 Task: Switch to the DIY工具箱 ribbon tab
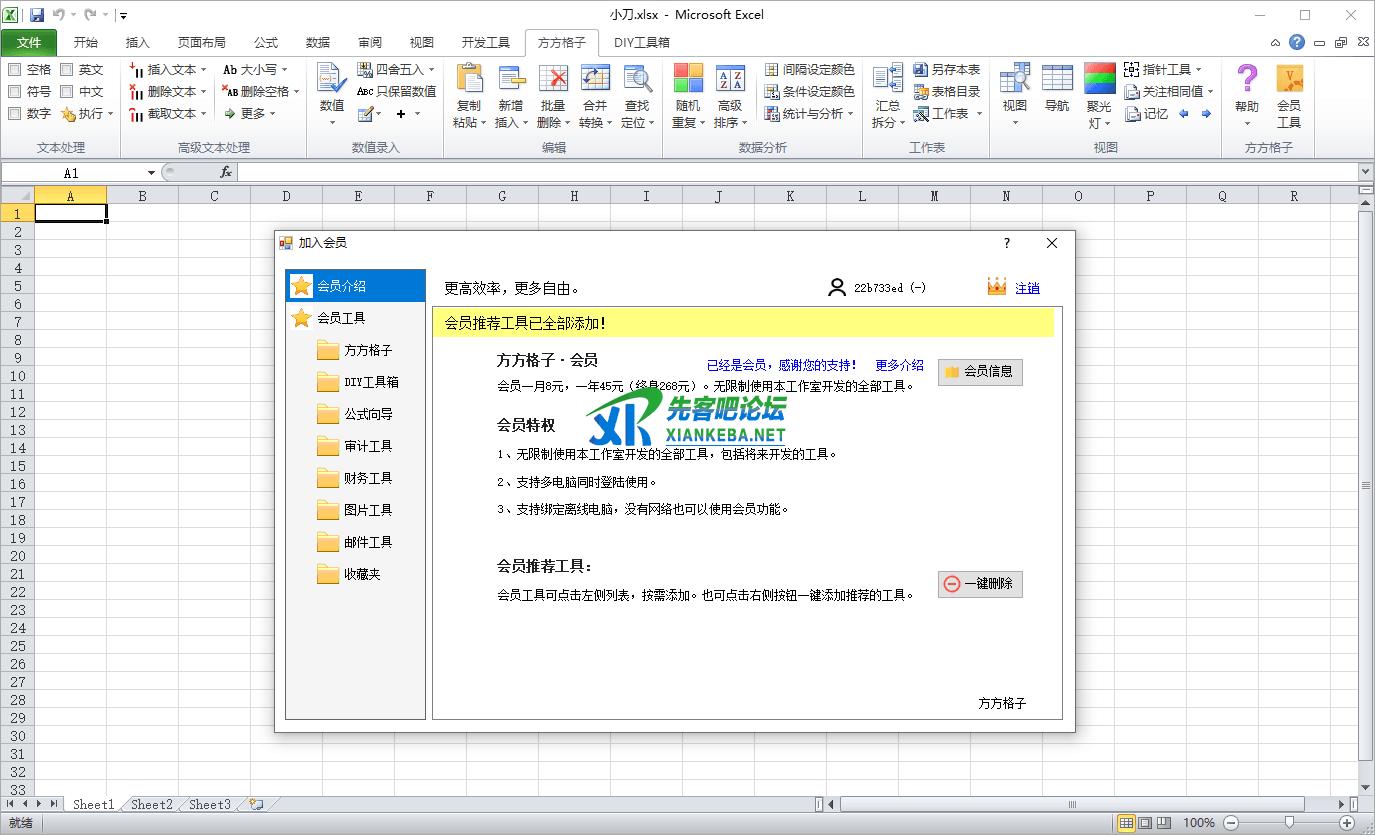point(640,42)
